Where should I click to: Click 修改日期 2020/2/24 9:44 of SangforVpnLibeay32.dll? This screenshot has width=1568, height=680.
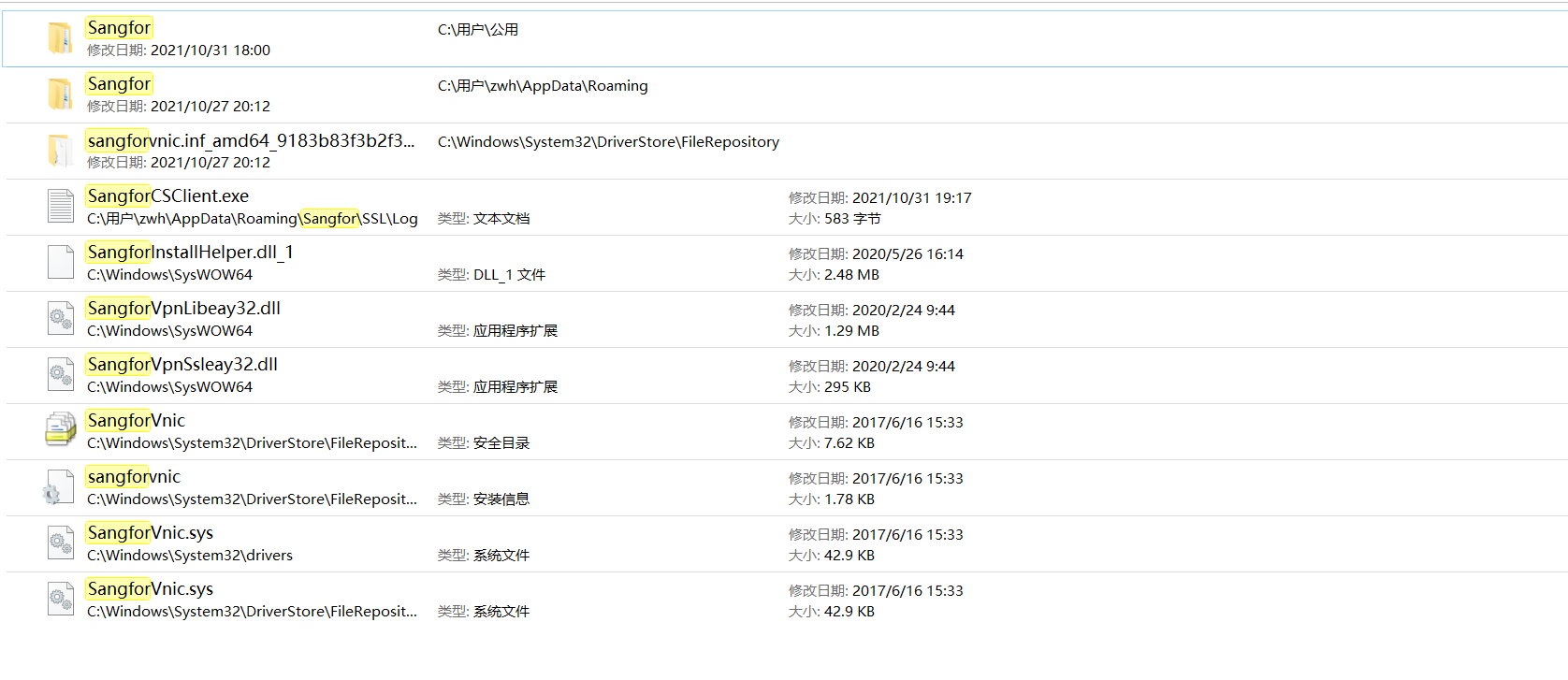[x=872, y=311]
